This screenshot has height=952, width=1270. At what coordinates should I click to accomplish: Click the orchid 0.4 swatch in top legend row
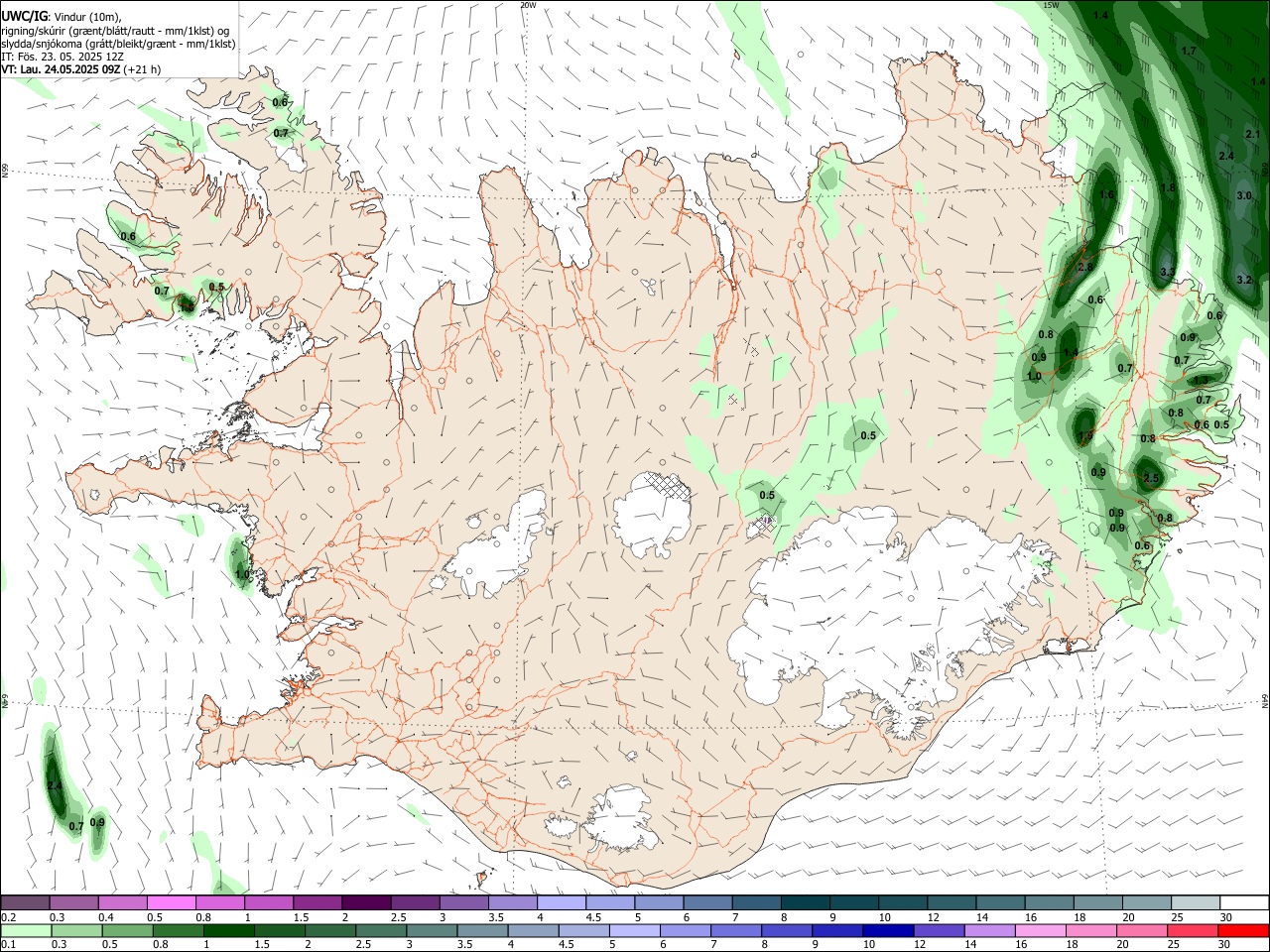click(x=122, y=903)
